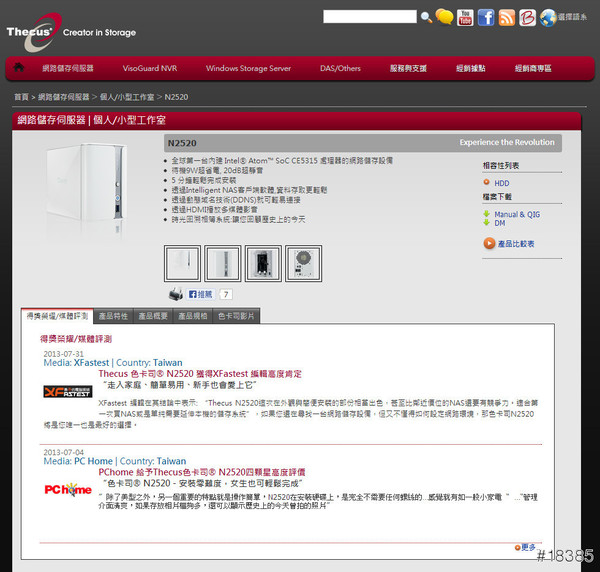This screenshot has height=572, width=600.
Task: Click the date 2013-07-04
Action: pyautogui.click(x=63, y=452)
